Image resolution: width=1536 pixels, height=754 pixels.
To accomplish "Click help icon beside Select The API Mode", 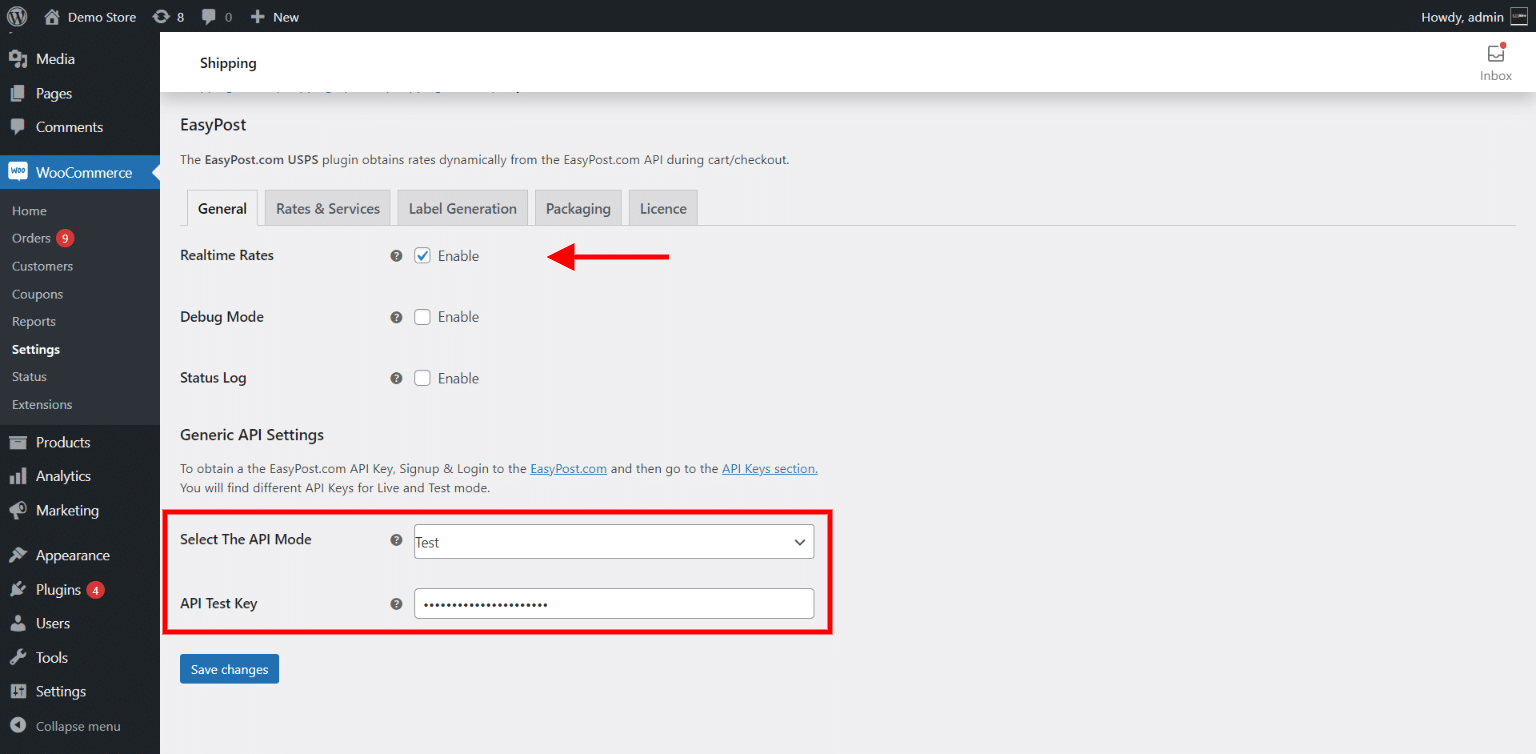I will point(396,540).
